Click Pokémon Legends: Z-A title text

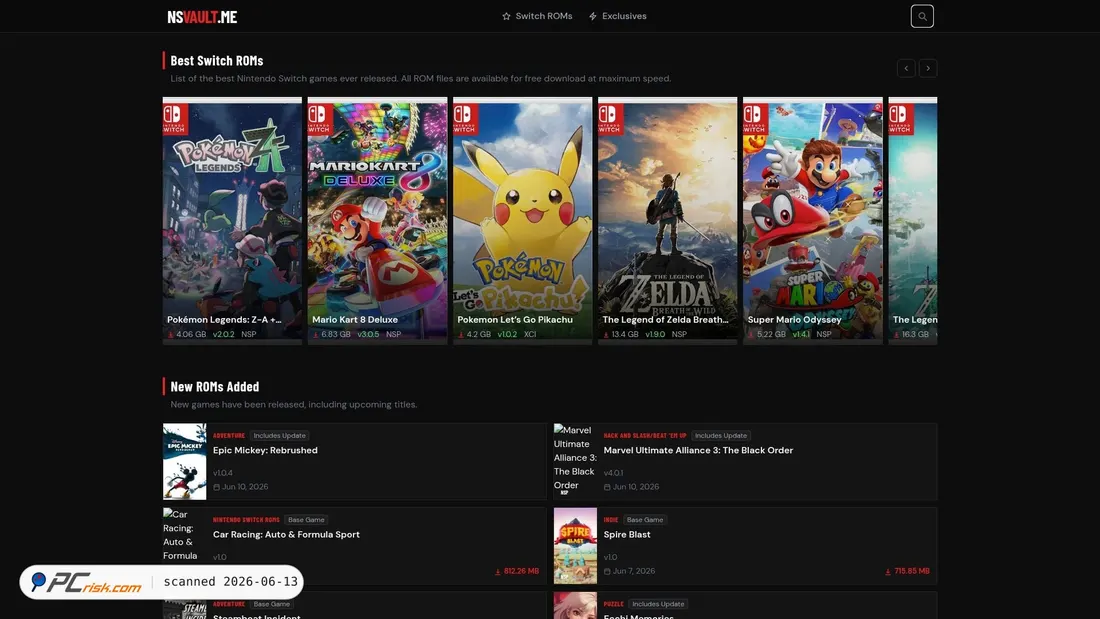(224, 319)
